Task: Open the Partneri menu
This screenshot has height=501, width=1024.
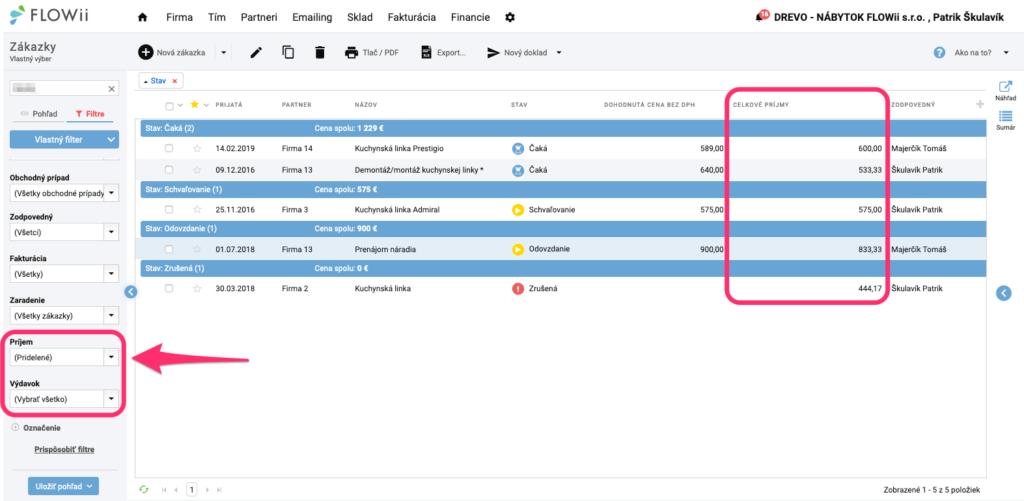Action: [259, 18]
